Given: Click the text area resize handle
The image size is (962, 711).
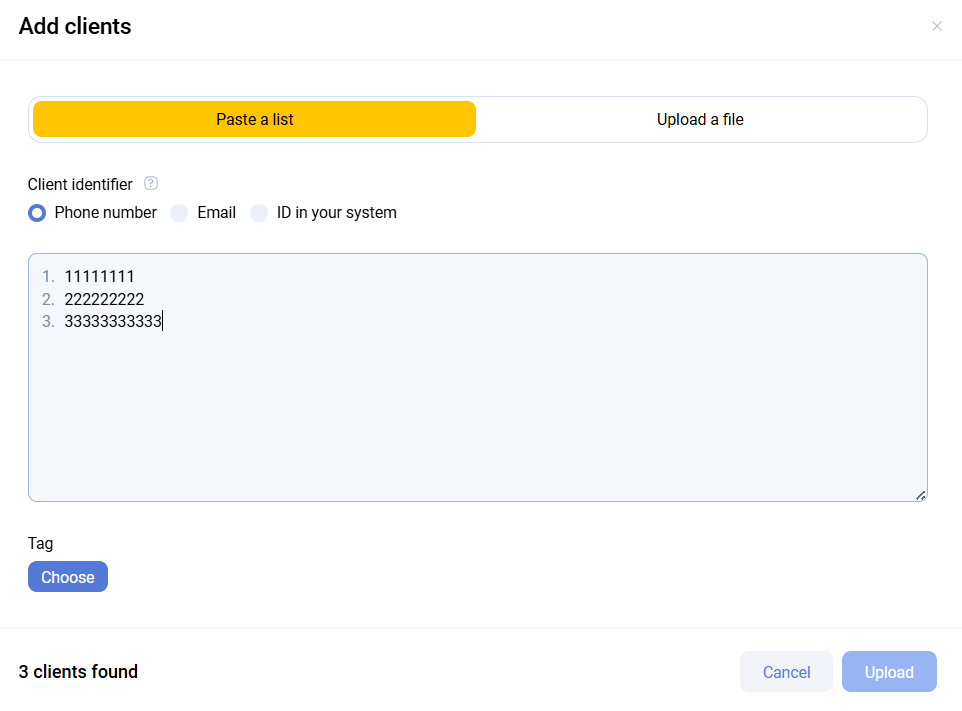Looking at the screenshot, I should tap(920, 495).
